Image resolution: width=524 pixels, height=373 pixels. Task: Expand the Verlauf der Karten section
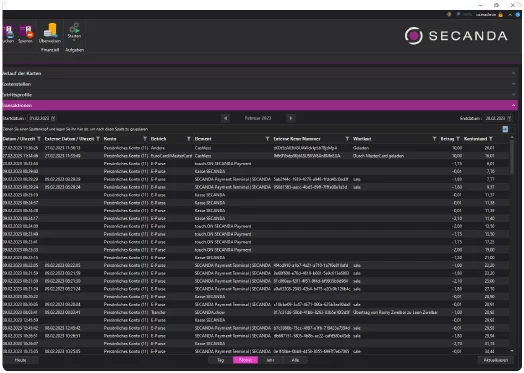tap(260, 73)
